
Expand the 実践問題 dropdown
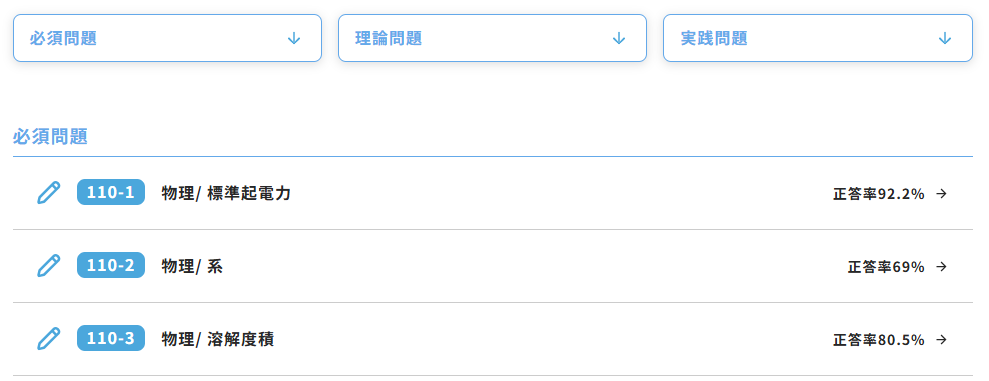[817, 38]
